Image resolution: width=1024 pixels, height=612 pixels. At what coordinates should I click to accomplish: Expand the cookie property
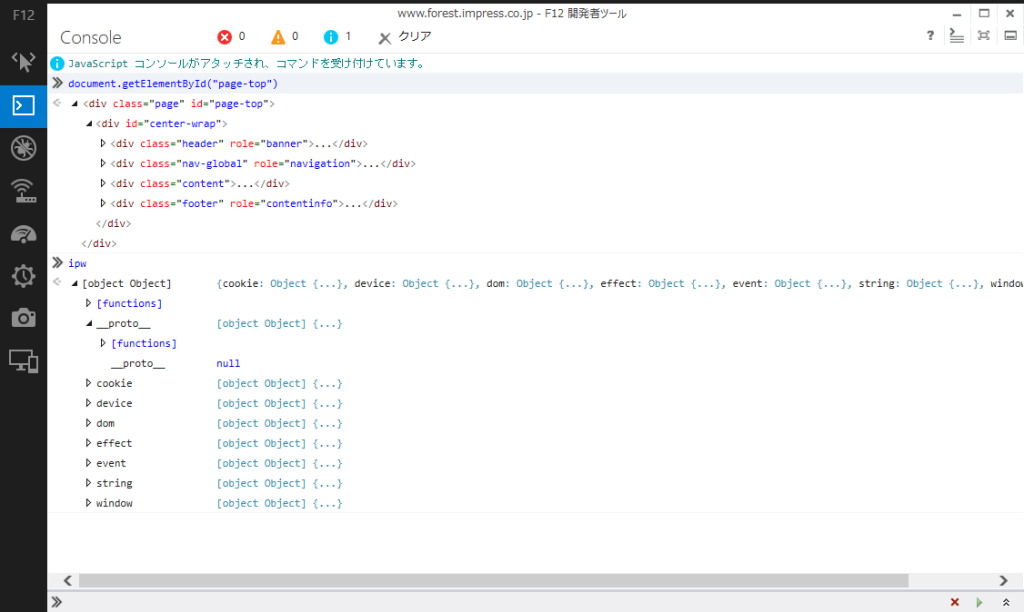point(88,383)
